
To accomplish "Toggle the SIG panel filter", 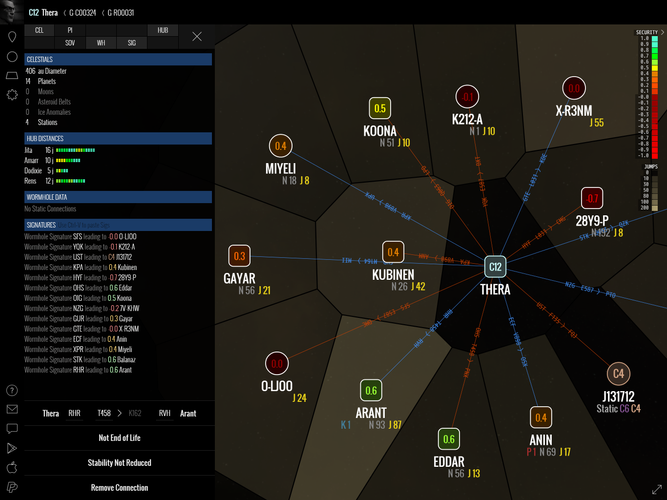I will 132,43.
